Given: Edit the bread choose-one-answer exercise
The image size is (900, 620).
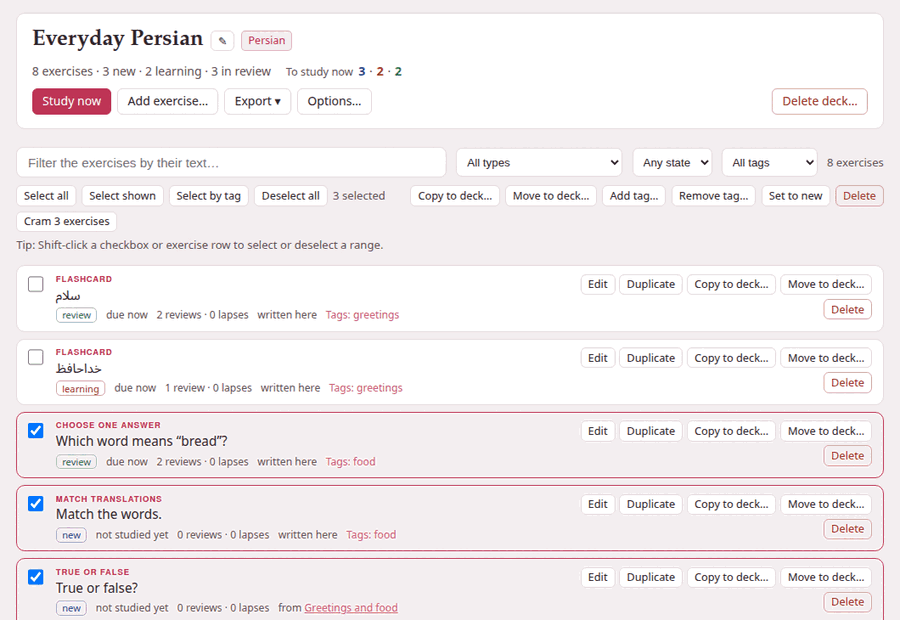Looking at the screenshot, I should 598,431.
